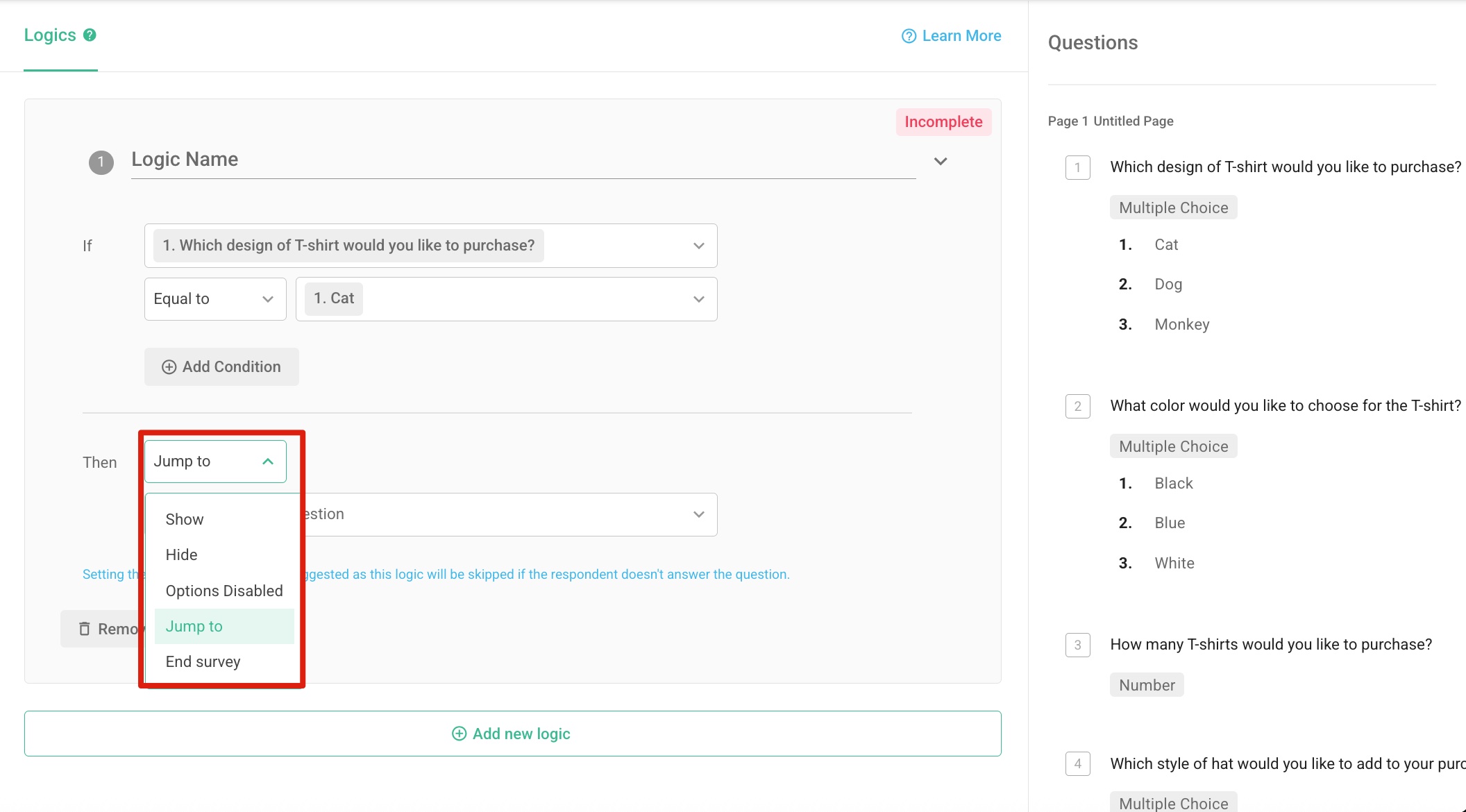This screenshot has height=812, width=1466.
Task: Click the number badge for question 3
Action: coord(1077,645)
